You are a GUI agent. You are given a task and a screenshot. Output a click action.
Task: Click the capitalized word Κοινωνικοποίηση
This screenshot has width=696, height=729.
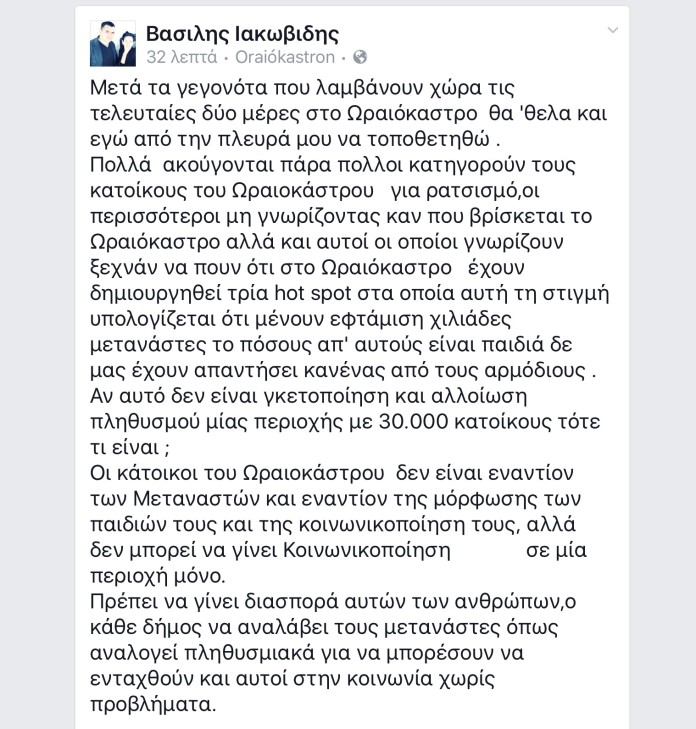tap(367, 550)
